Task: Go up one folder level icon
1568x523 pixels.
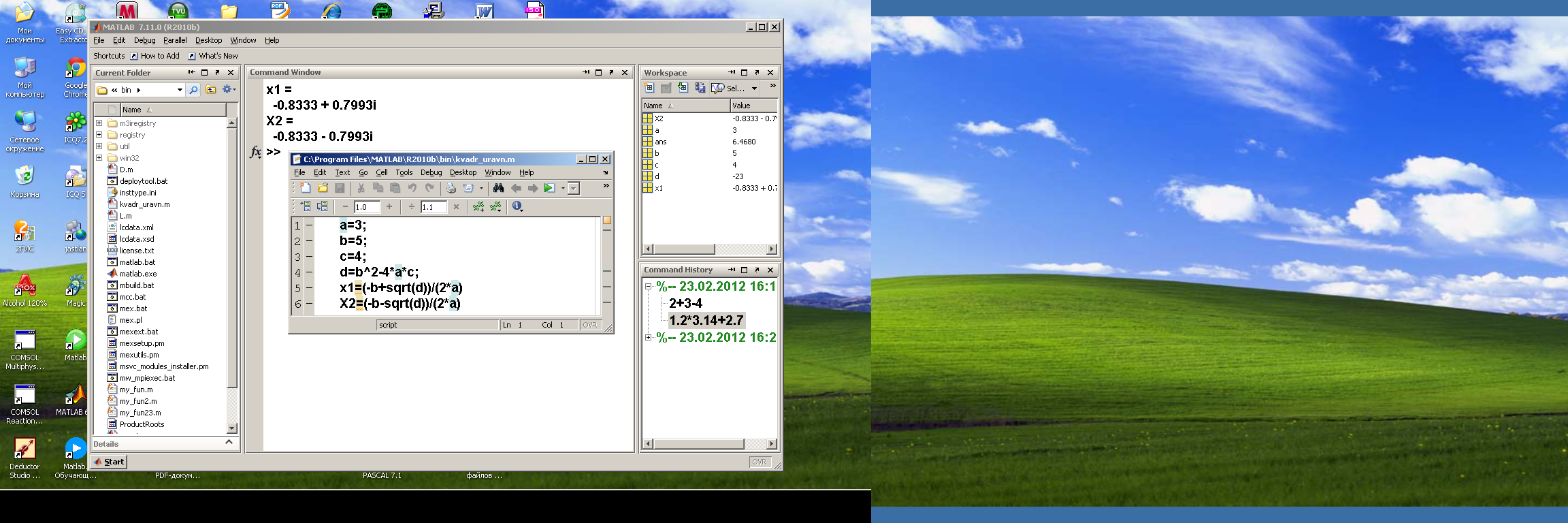Action: click(211, 90)
